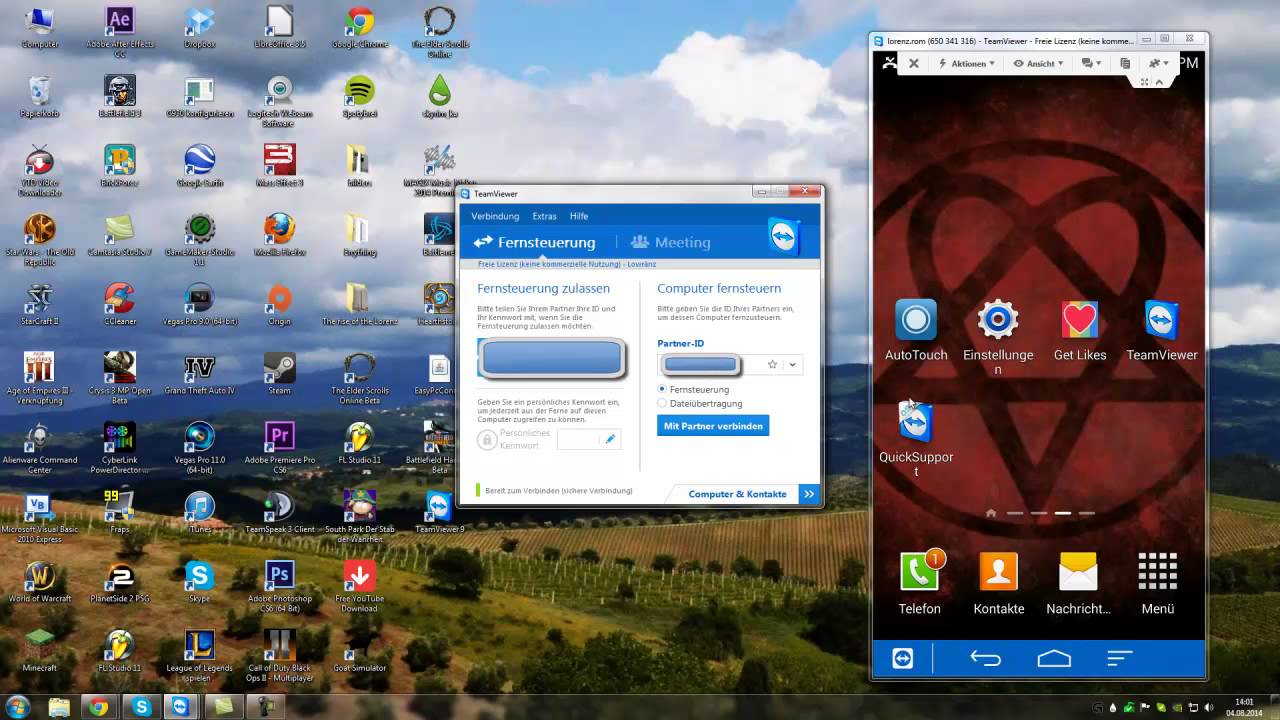Open Kontakte app in the phone dock
The width and height of the screenshot is (1280, 720).
click(998, 582)
